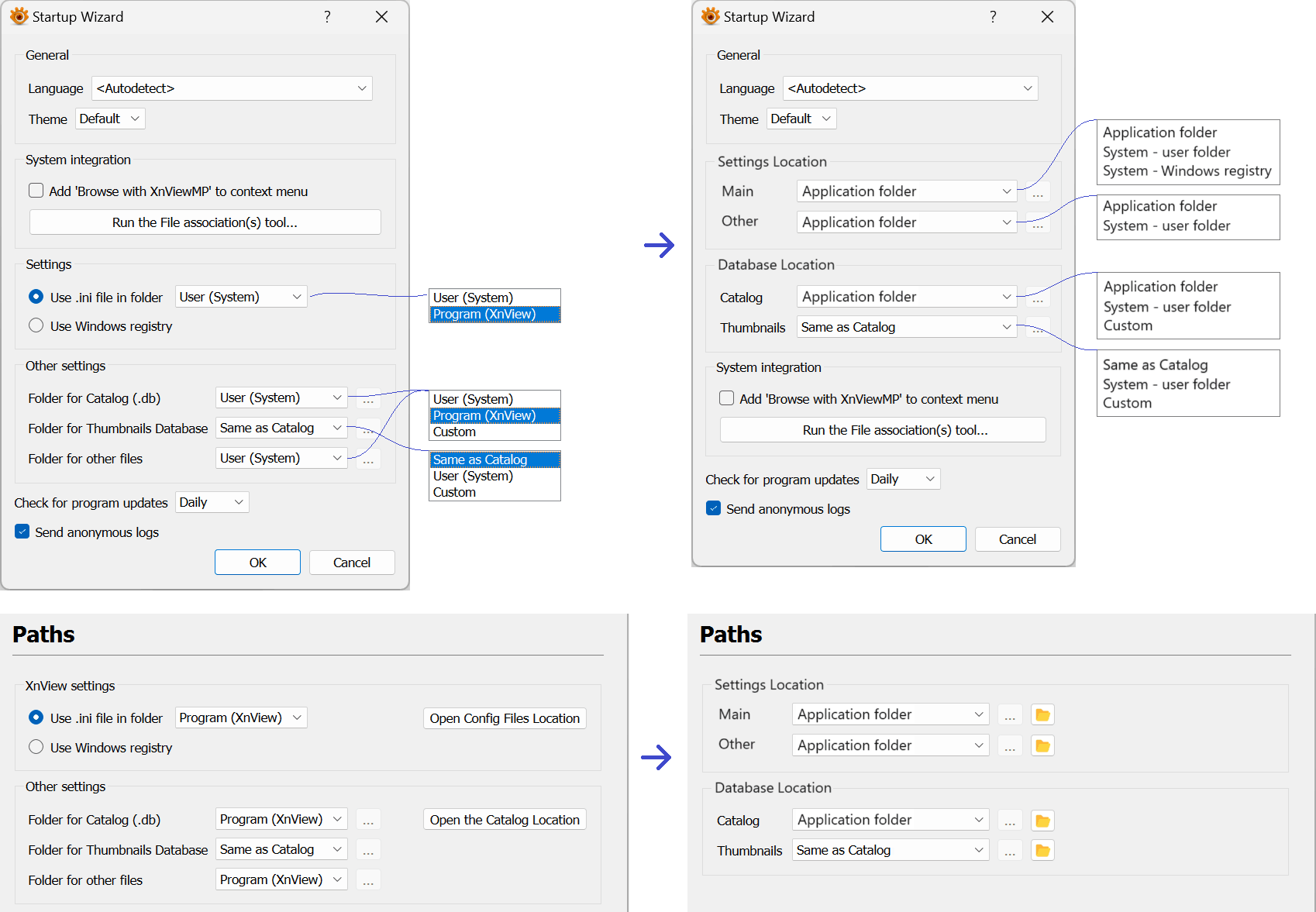The image size is (1316, 912).
Task: Click OK button in right Startup Wizard
Action: (x=923, y=539)
